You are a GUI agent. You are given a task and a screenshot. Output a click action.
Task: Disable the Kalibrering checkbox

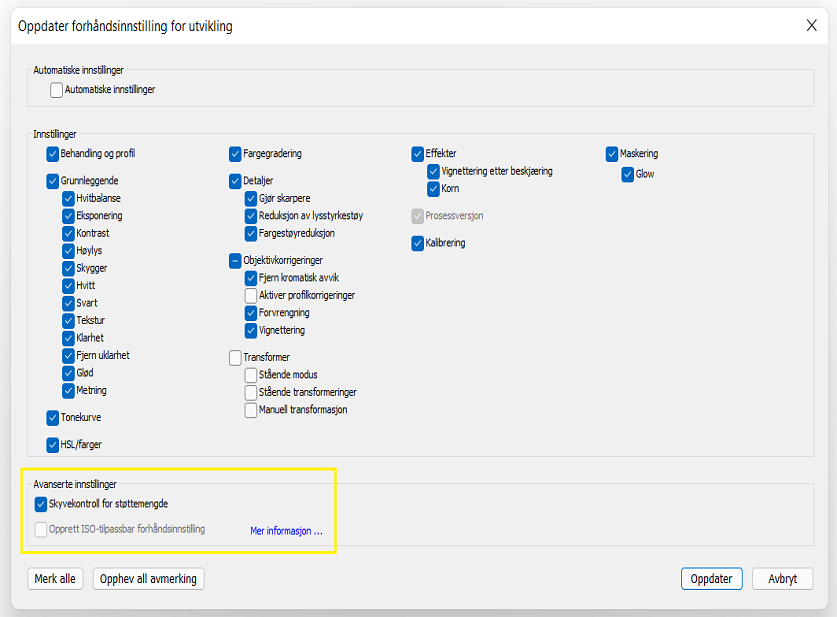point(418,243)
